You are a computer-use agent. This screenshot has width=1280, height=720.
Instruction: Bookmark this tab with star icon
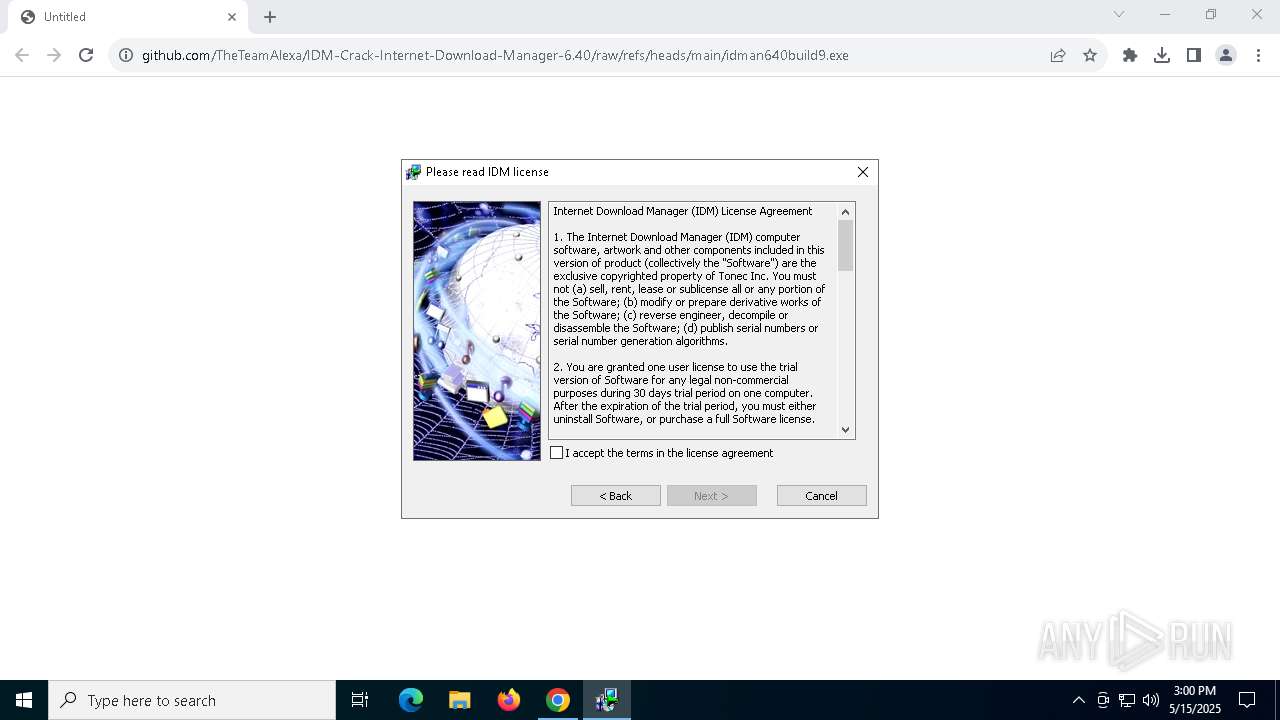[1090, 55]
